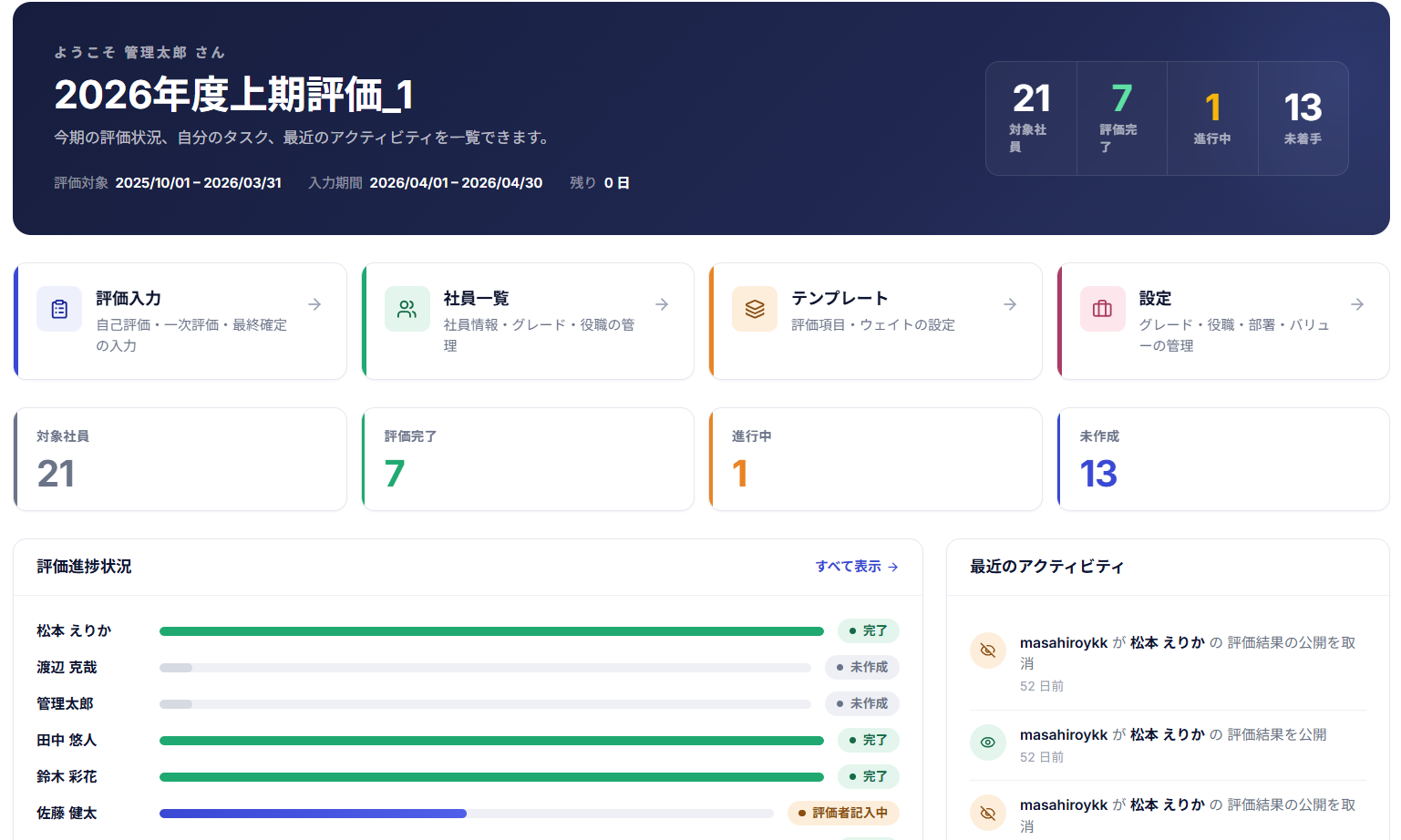Image resolution: width=1401 pixels, height=840 pixels.
Task: Click 田中 悠人 progress bar
Action: click(x=491, y=741)
